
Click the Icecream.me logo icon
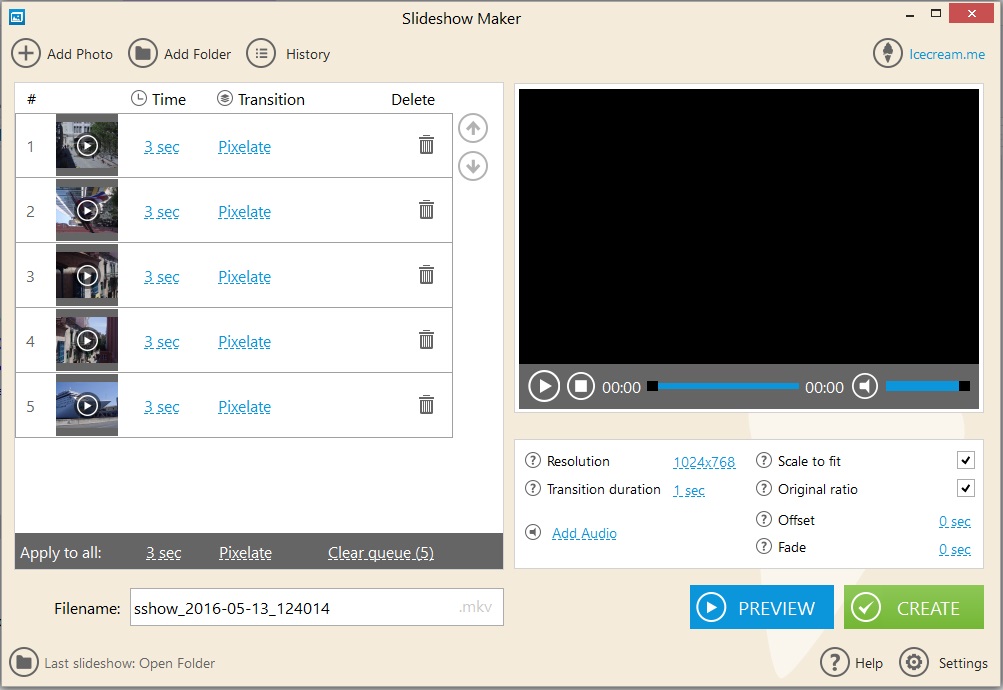click(x=887, y=54)
